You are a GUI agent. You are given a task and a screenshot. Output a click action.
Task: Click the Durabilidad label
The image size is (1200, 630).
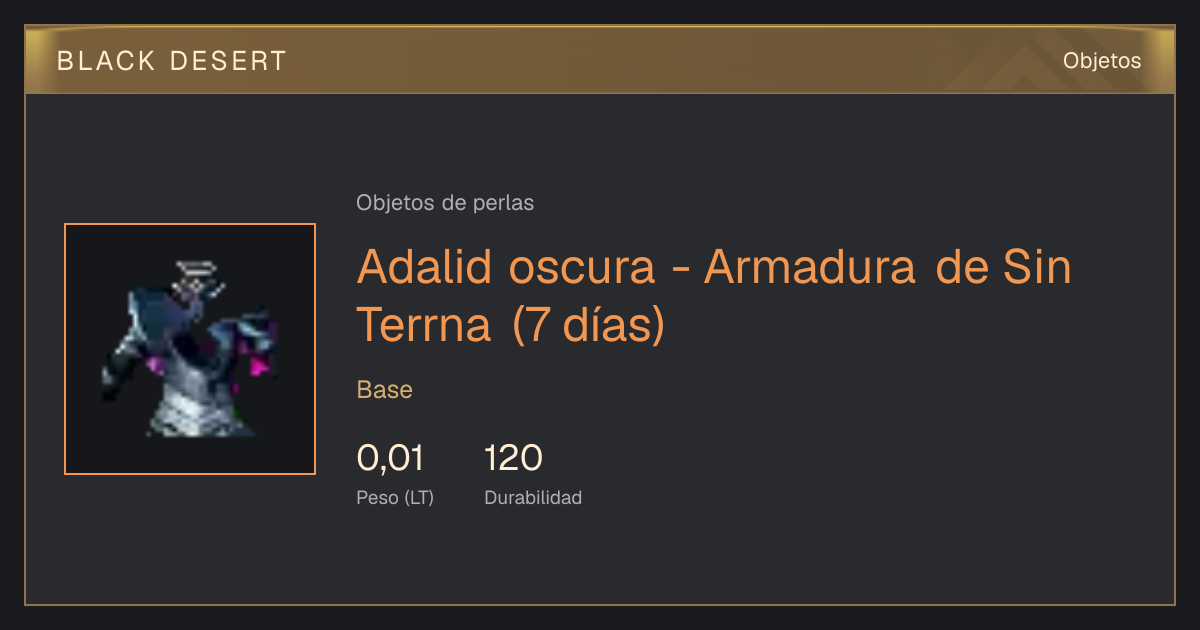pos(533,497)
